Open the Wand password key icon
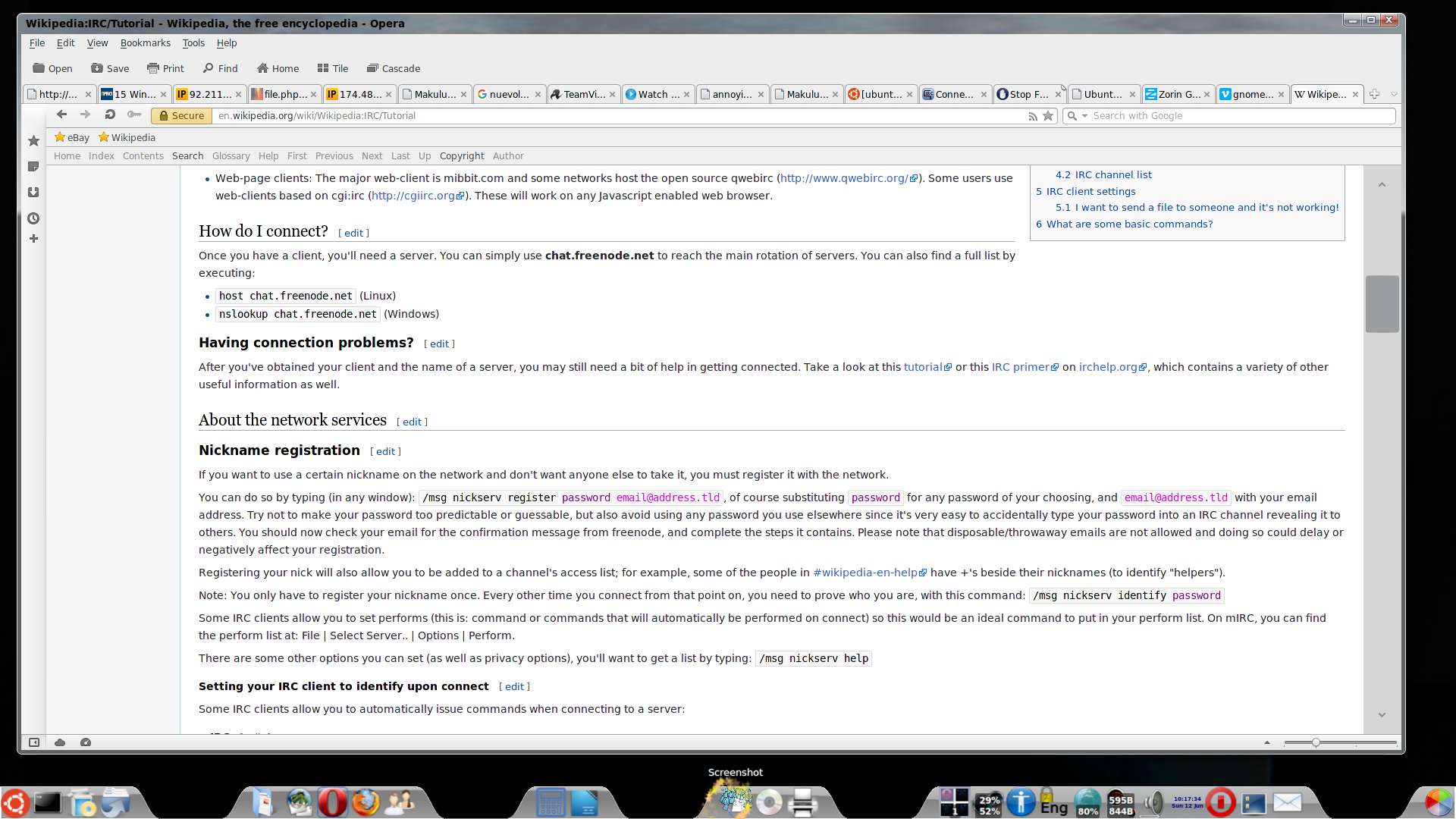This screenshot has width=1456, height=819. click(134, 115)
